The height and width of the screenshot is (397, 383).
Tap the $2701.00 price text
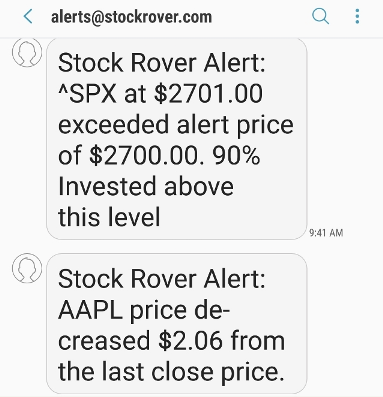pos(208,94)
